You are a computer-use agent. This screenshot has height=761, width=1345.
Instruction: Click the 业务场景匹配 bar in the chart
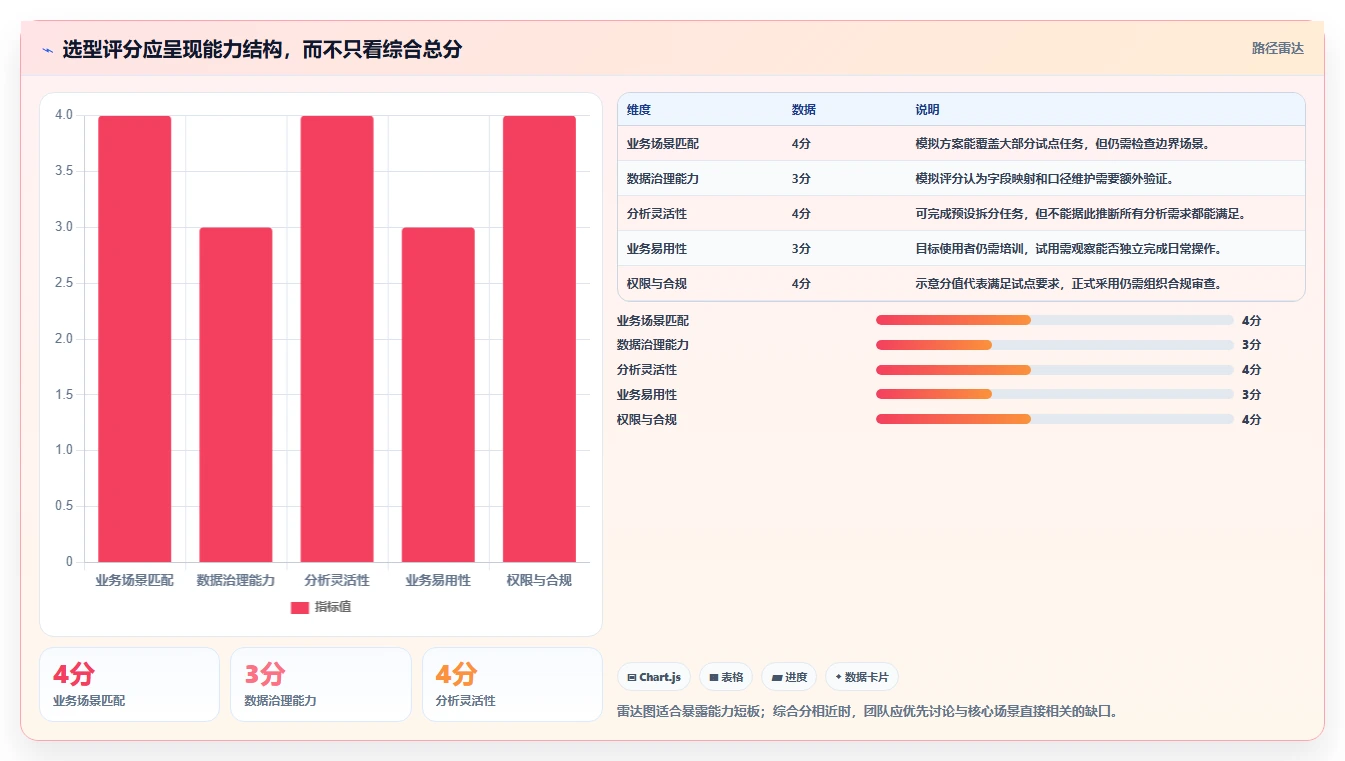(x=134, y=339)
